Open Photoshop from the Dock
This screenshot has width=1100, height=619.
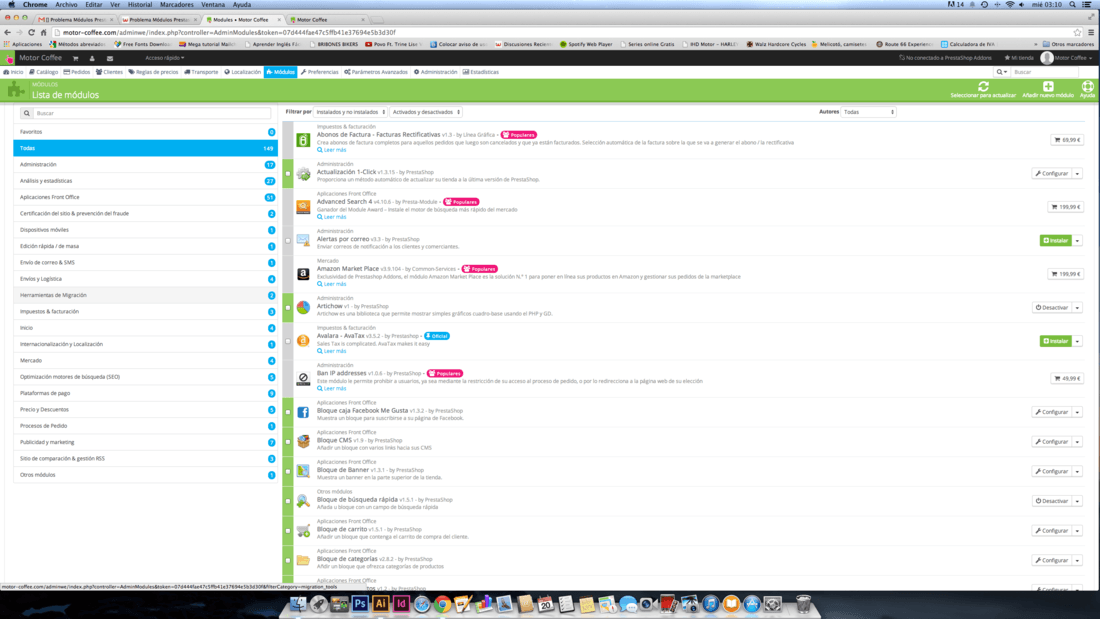pyautogui.click(x=360, y=604)
